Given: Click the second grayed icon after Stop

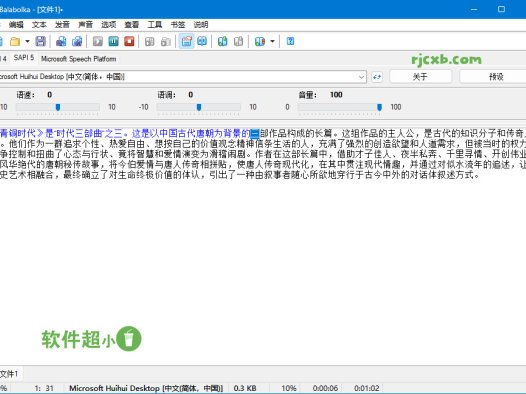Looking at the screenshot, I should (x=166, y=42).
